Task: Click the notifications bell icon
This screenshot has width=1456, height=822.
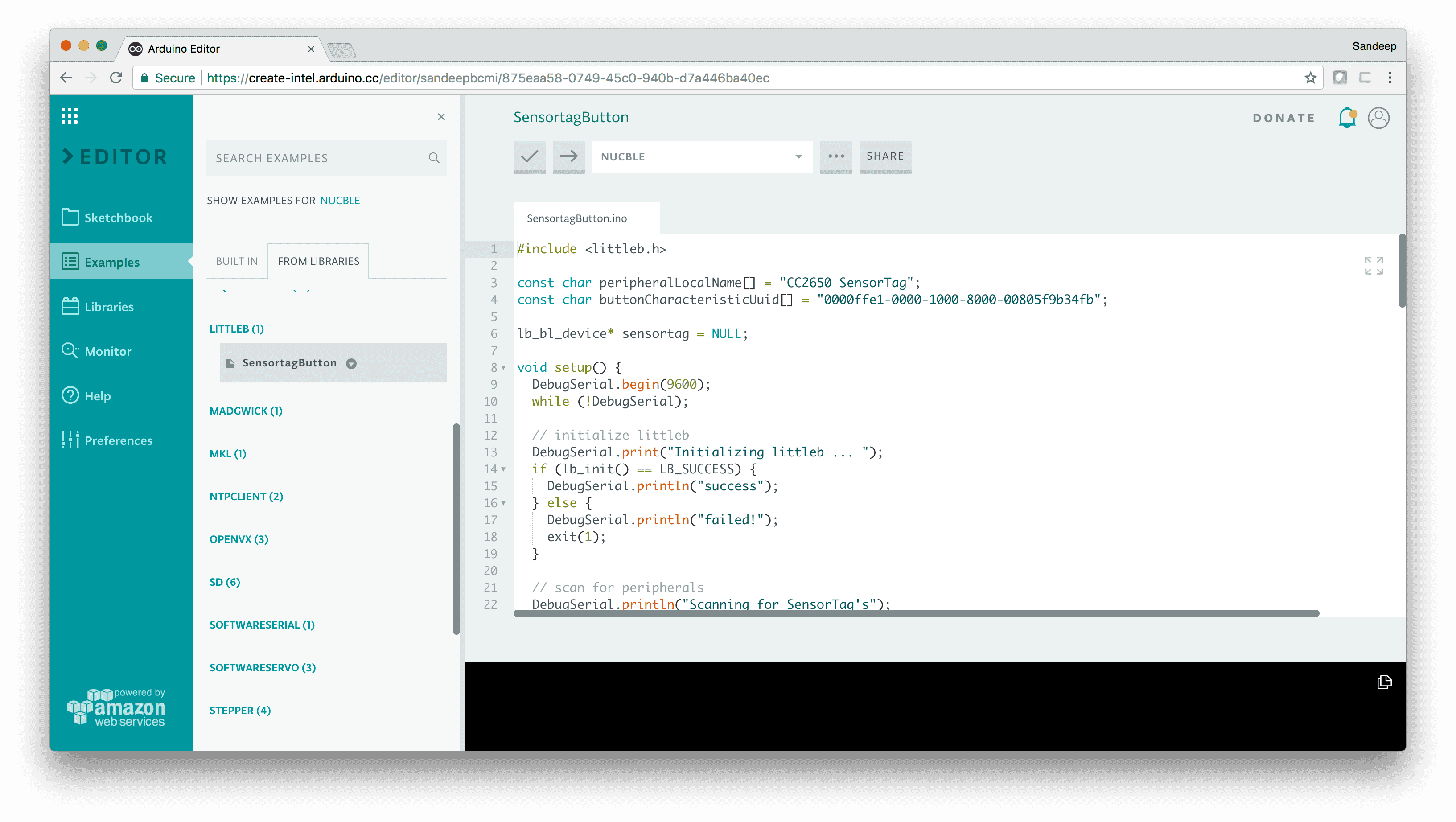Action: tap(1347, 118)
